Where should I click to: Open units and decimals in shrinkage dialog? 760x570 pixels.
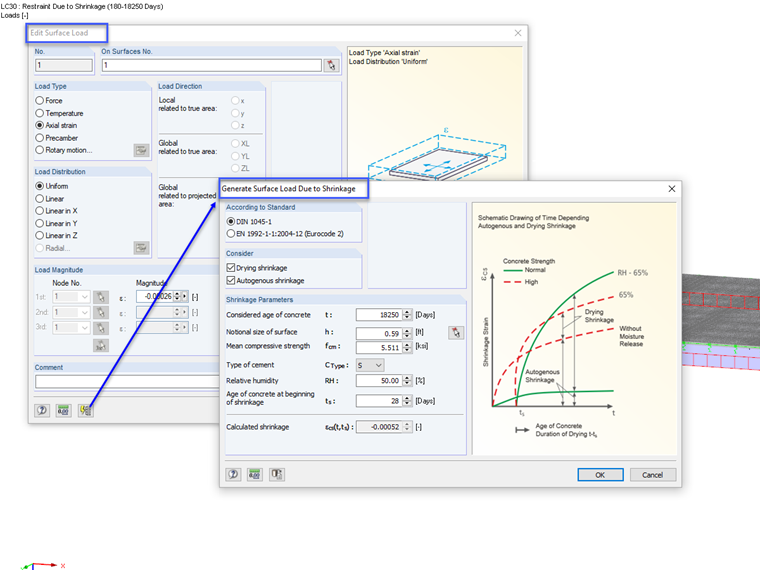254,474
